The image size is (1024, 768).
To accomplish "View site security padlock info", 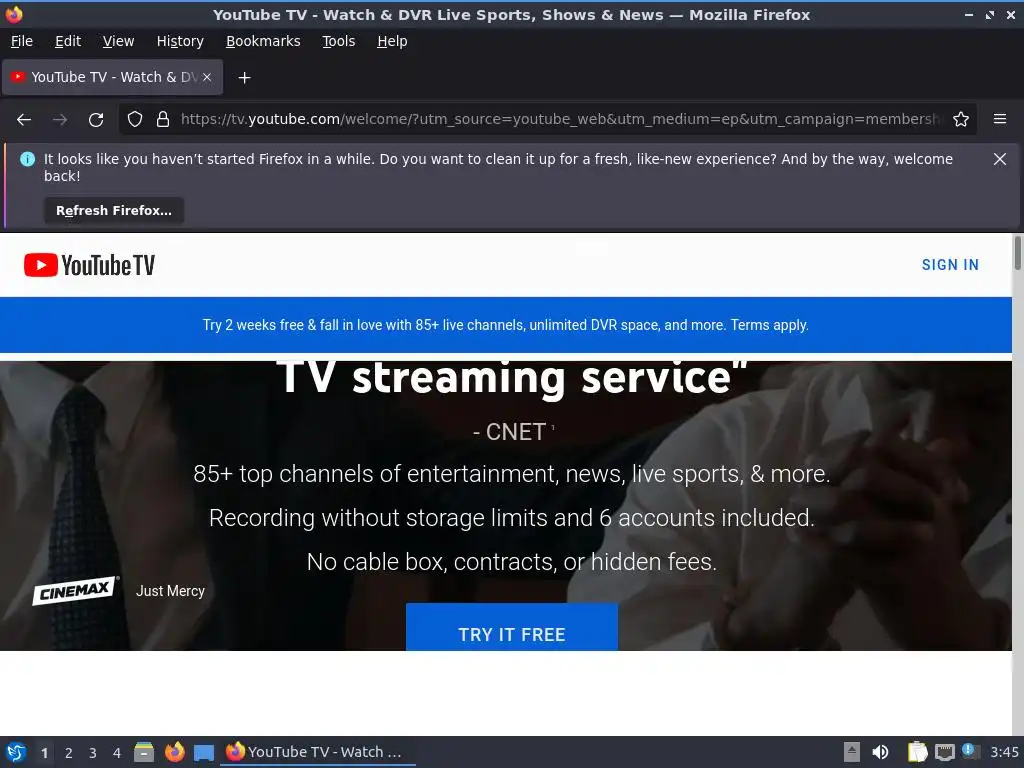I will click(x=163, y=119).
